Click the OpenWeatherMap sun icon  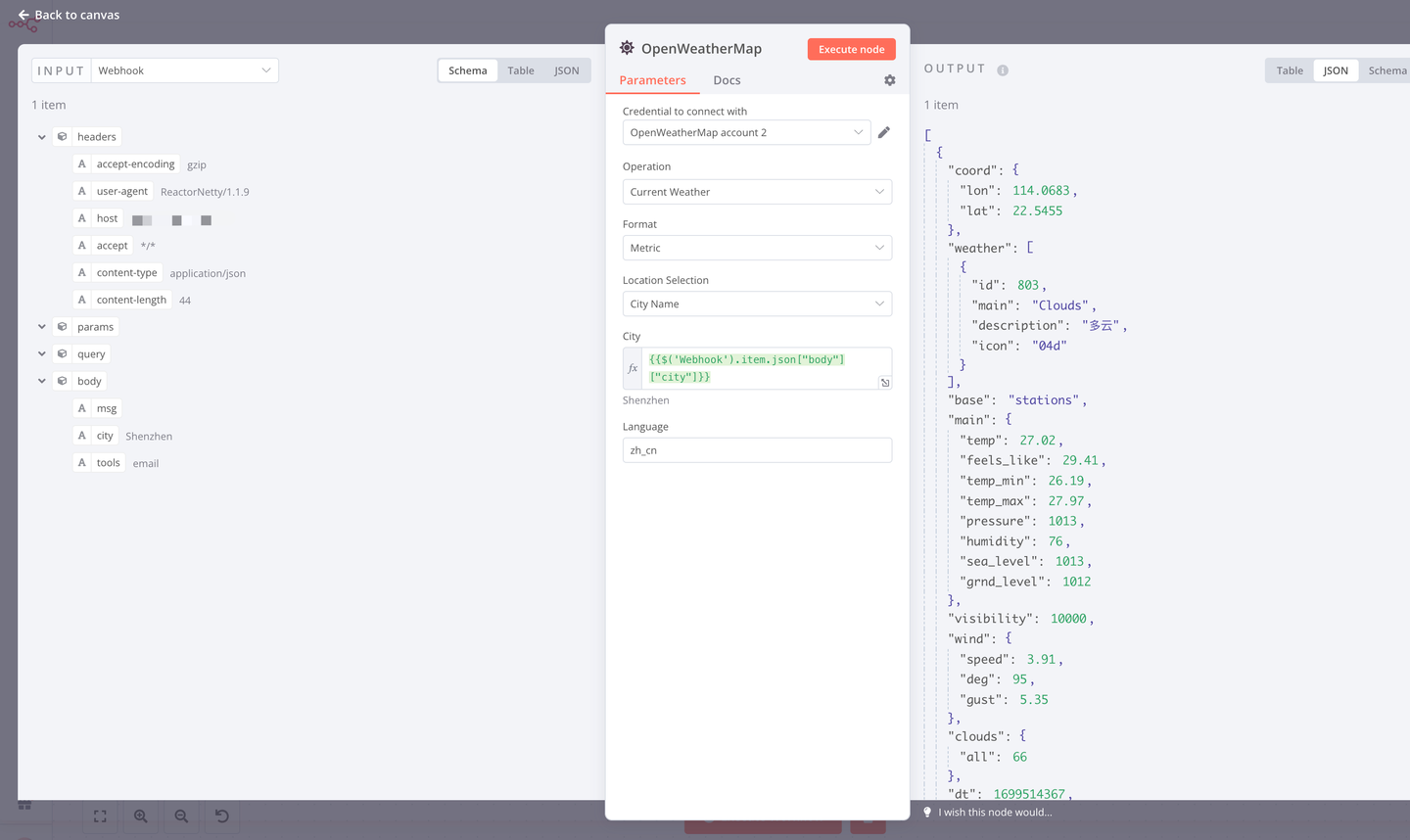click(627, 48)
